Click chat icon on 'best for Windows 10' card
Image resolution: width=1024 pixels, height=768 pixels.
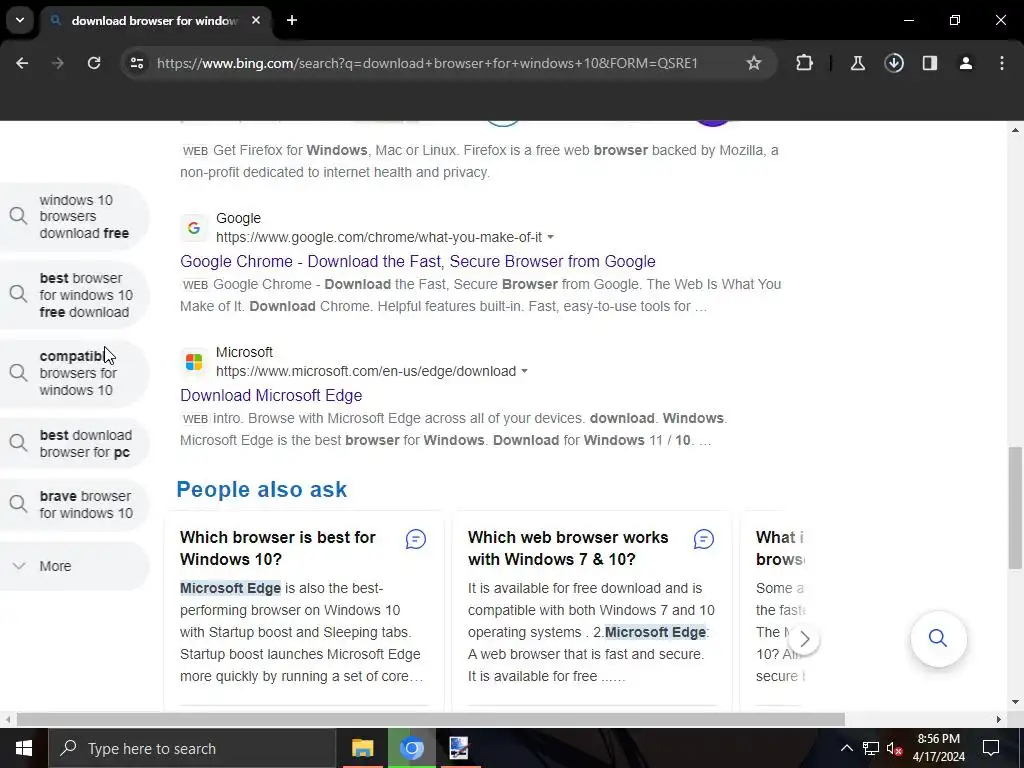(415, 539)
